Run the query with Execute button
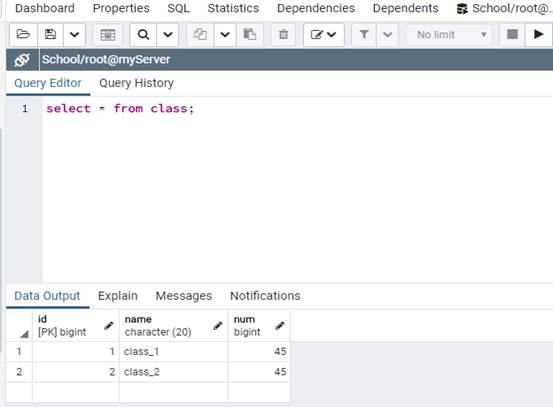 pos(538,35)
